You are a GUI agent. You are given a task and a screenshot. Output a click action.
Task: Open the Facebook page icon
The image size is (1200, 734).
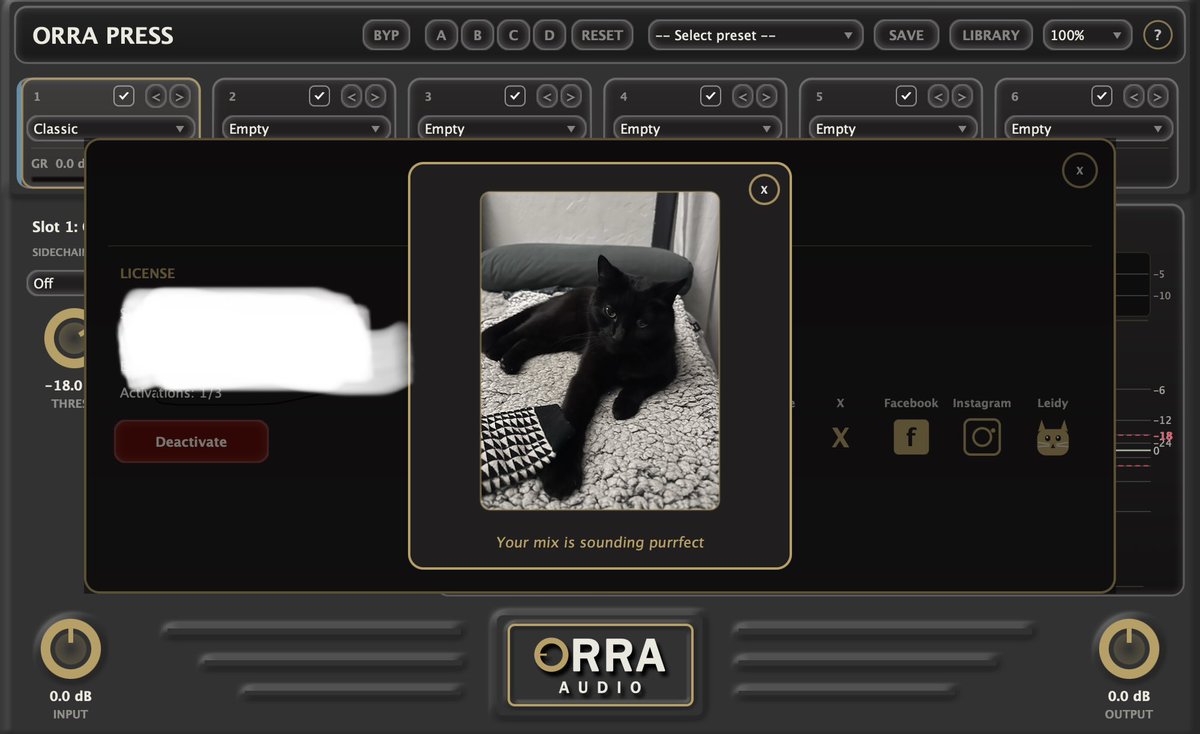(911, 437)
